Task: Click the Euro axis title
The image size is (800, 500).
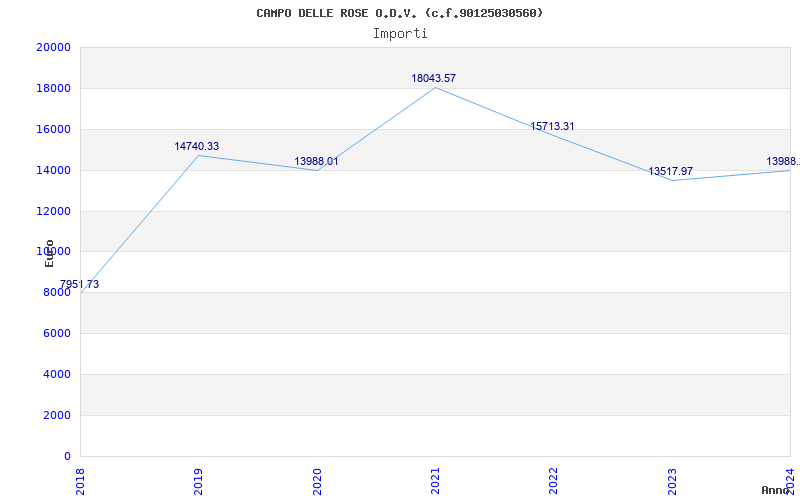Action: [x=49, y=253]
